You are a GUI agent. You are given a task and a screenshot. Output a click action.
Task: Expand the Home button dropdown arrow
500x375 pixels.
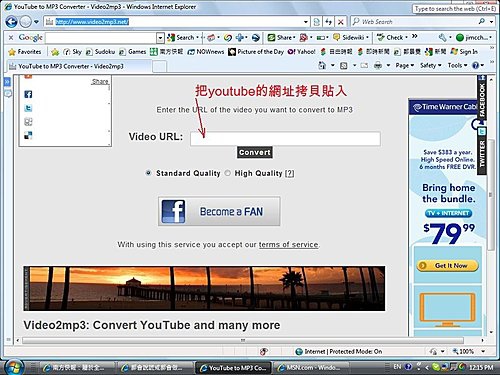(333, 65)
